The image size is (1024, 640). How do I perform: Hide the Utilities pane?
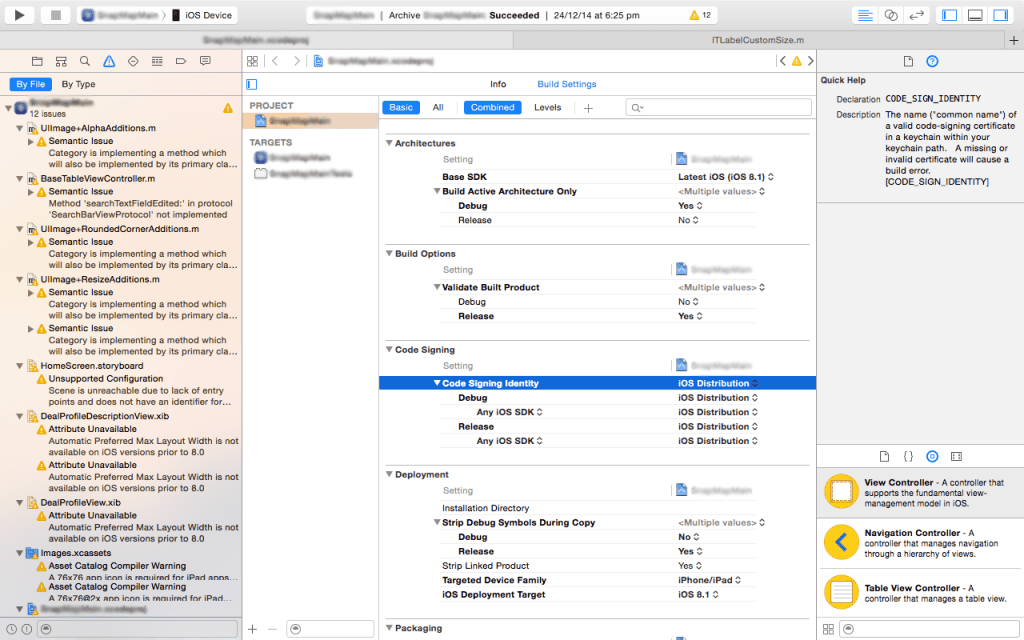(x=1000, y=15)
